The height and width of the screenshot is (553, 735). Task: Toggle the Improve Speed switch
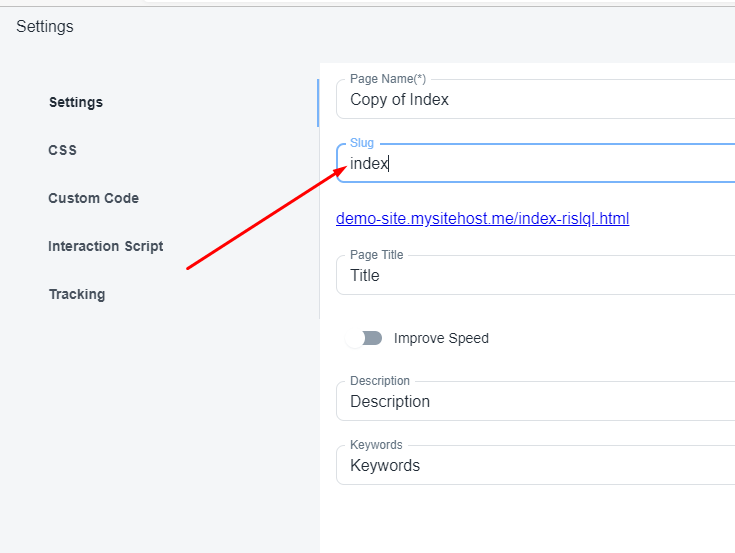coord(364,338)
